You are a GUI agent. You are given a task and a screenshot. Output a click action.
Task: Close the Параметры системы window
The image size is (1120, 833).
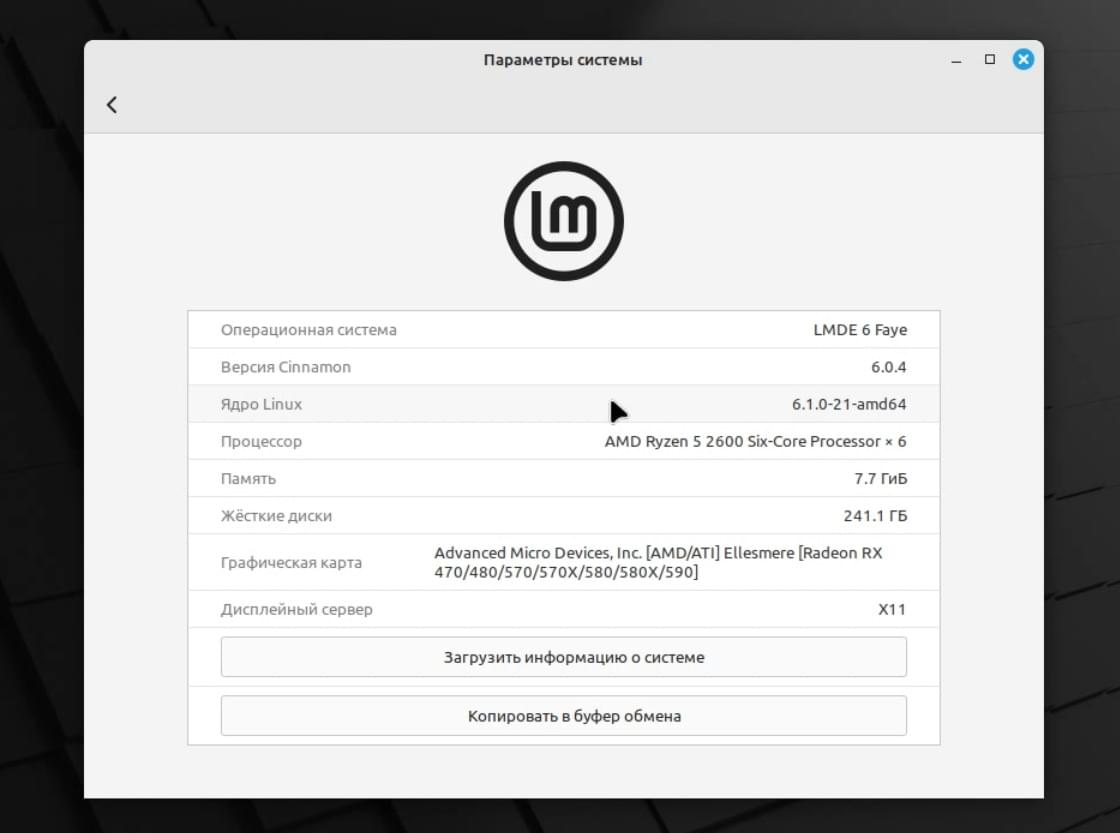tap(1023, 59)
